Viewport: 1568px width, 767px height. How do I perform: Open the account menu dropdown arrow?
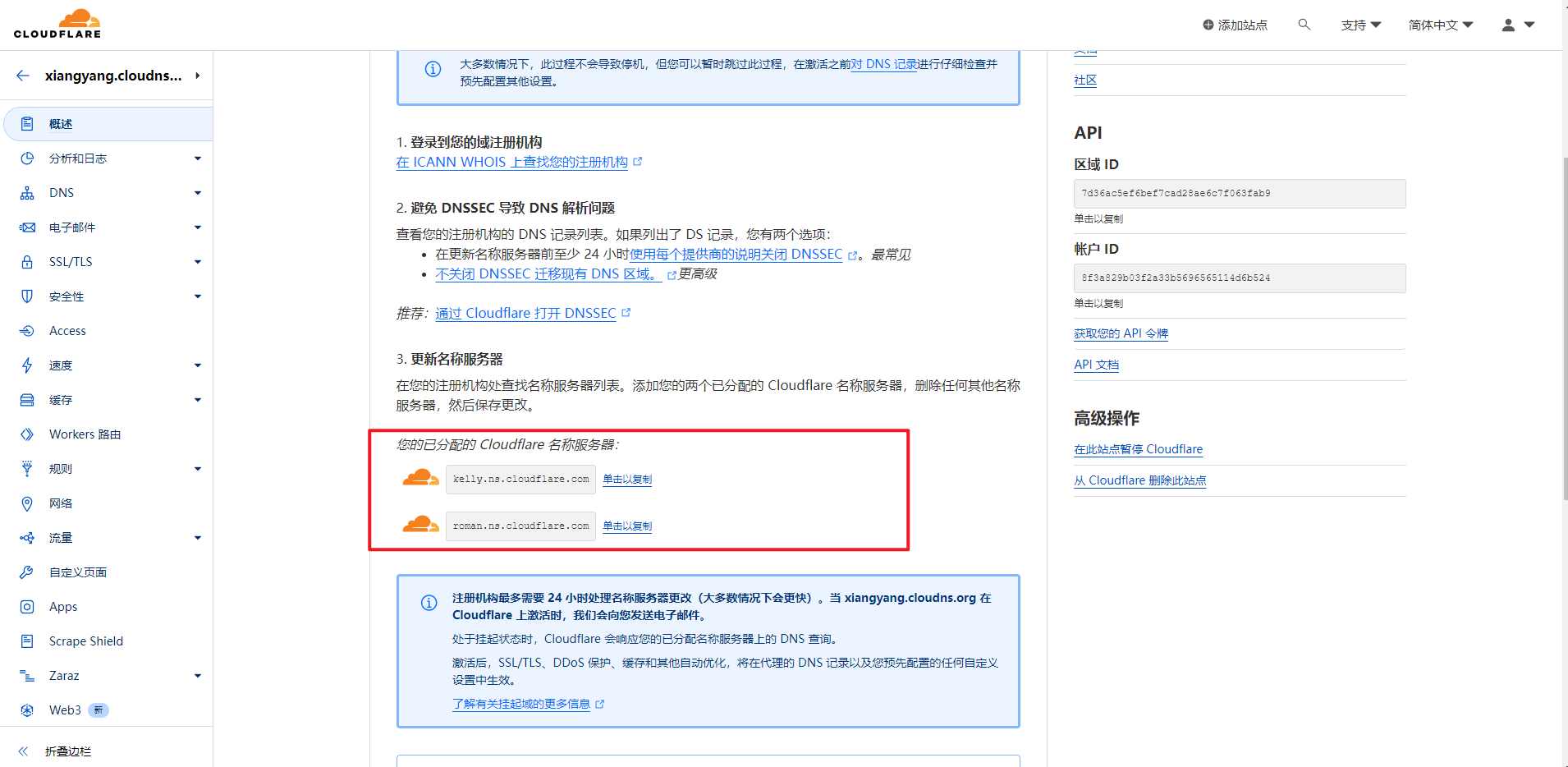click(1529, 25)
